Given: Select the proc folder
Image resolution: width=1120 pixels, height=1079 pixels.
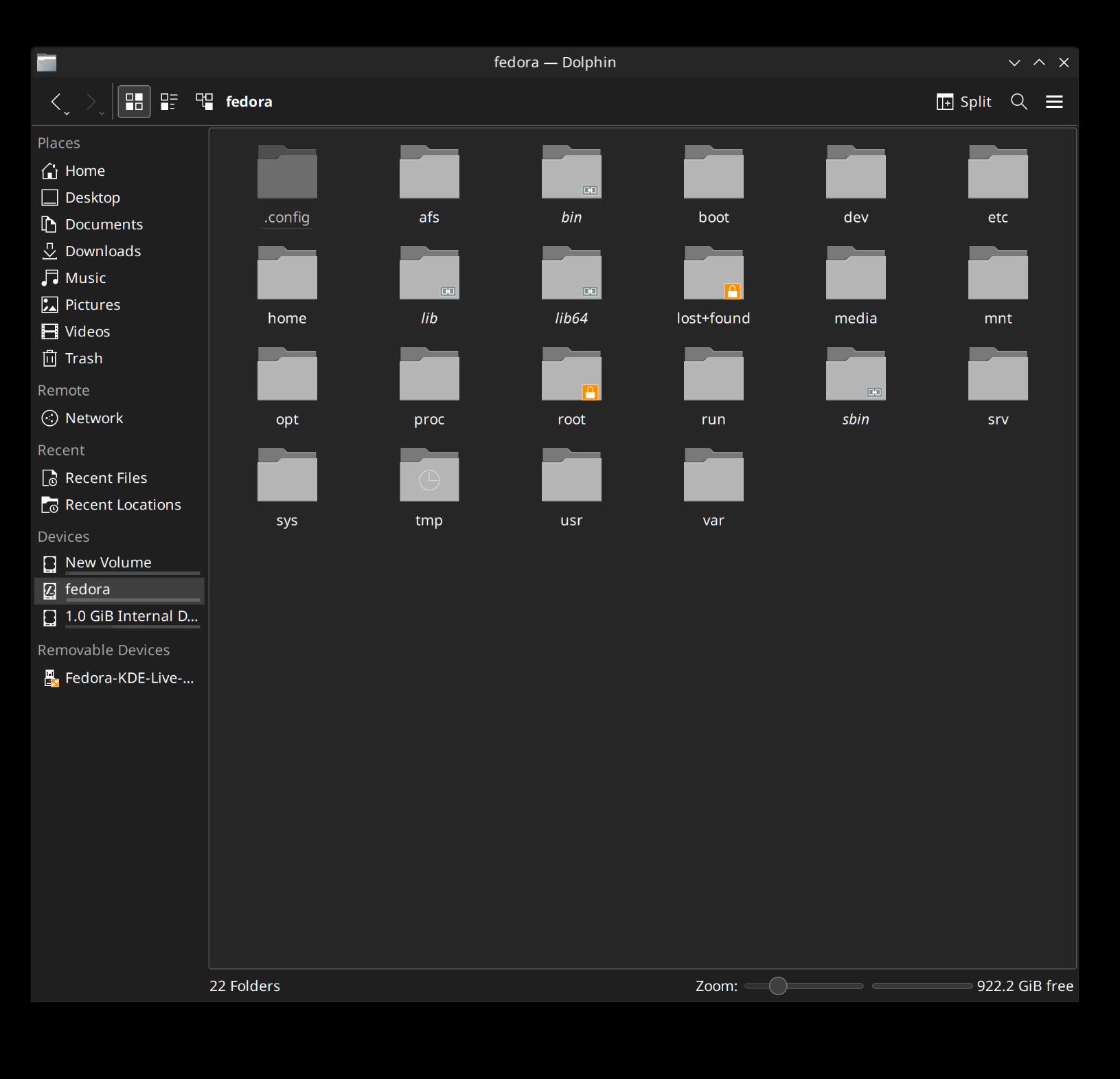Looking at the screenshot, I should pos(429,387).
